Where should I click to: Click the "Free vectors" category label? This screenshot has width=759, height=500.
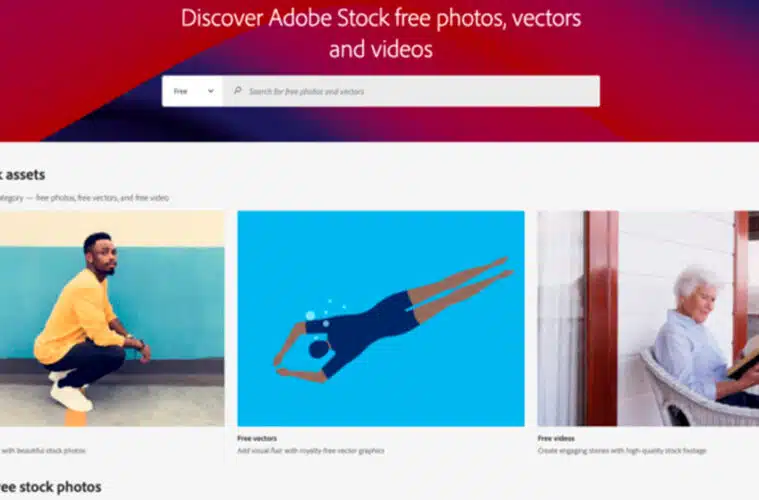(x=257, y=438)
